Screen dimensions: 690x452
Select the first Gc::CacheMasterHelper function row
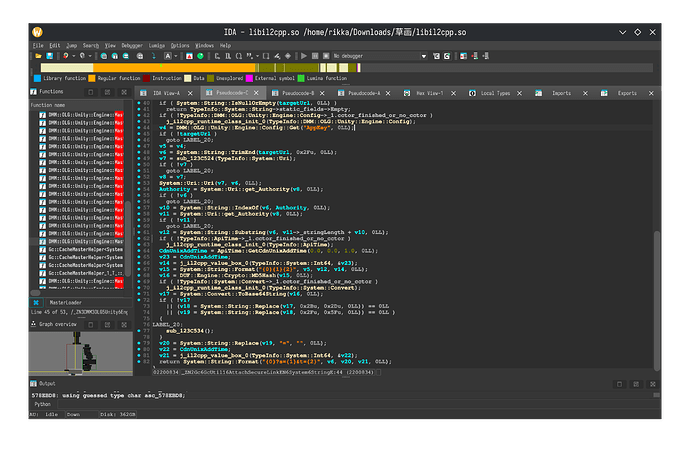(x=81, y=250)
